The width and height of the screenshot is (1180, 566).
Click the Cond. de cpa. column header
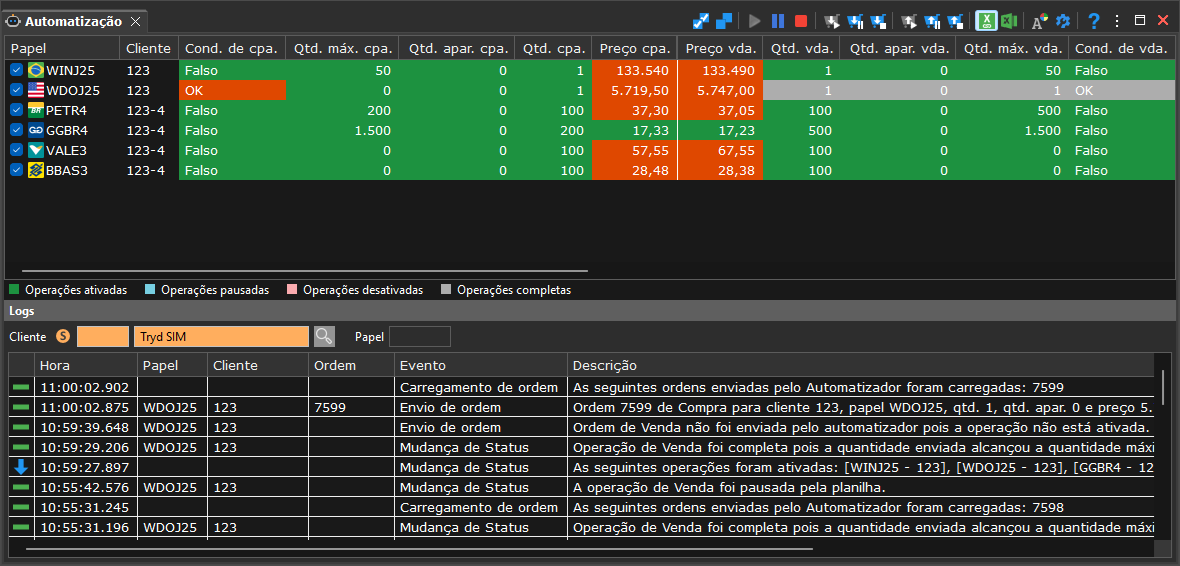(233, 49)
